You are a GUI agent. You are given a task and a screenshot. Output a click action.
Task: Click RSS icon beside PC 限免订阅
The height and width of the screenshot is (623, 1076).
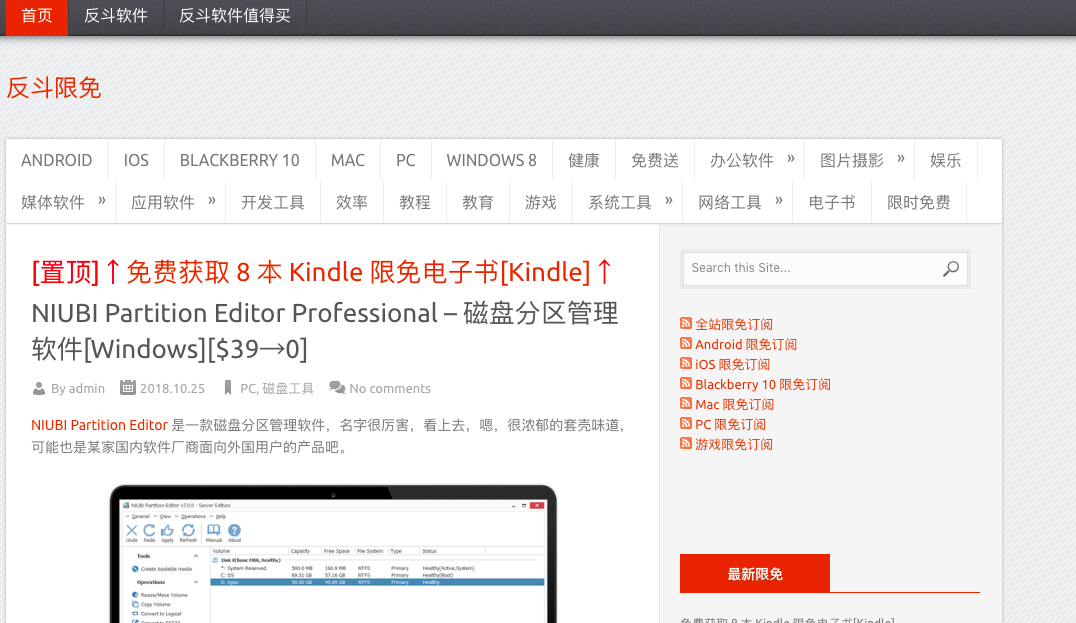686,423
